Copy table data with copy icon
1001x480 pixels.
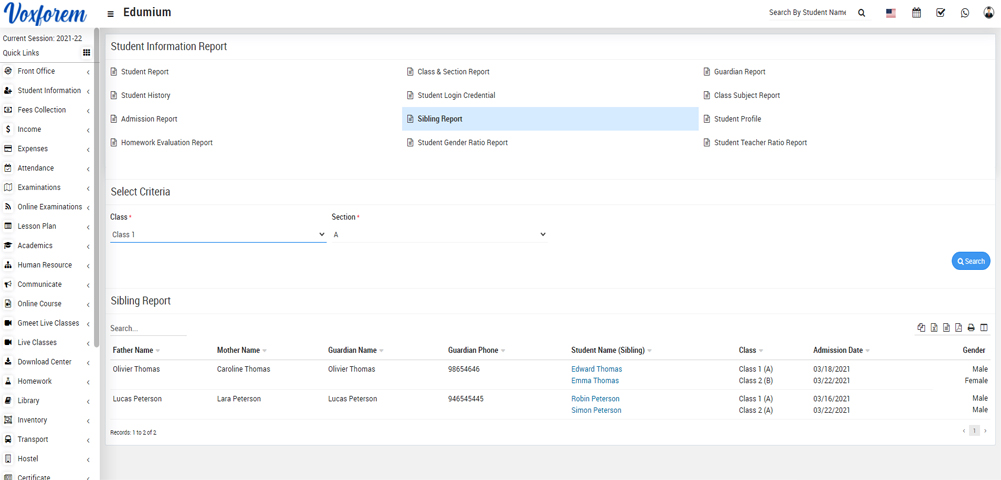pyautogui.click(x=921, y=328)
